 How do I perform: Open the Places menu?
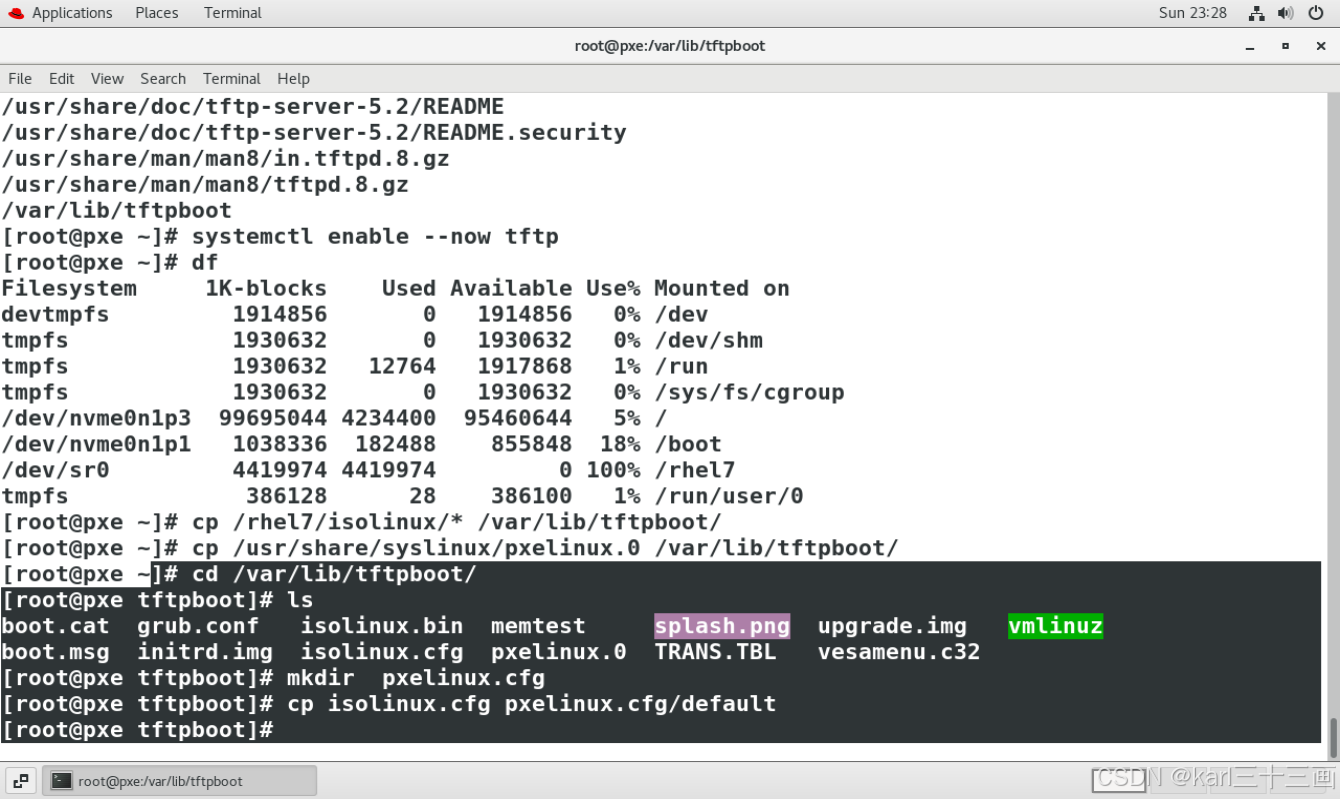156,13
